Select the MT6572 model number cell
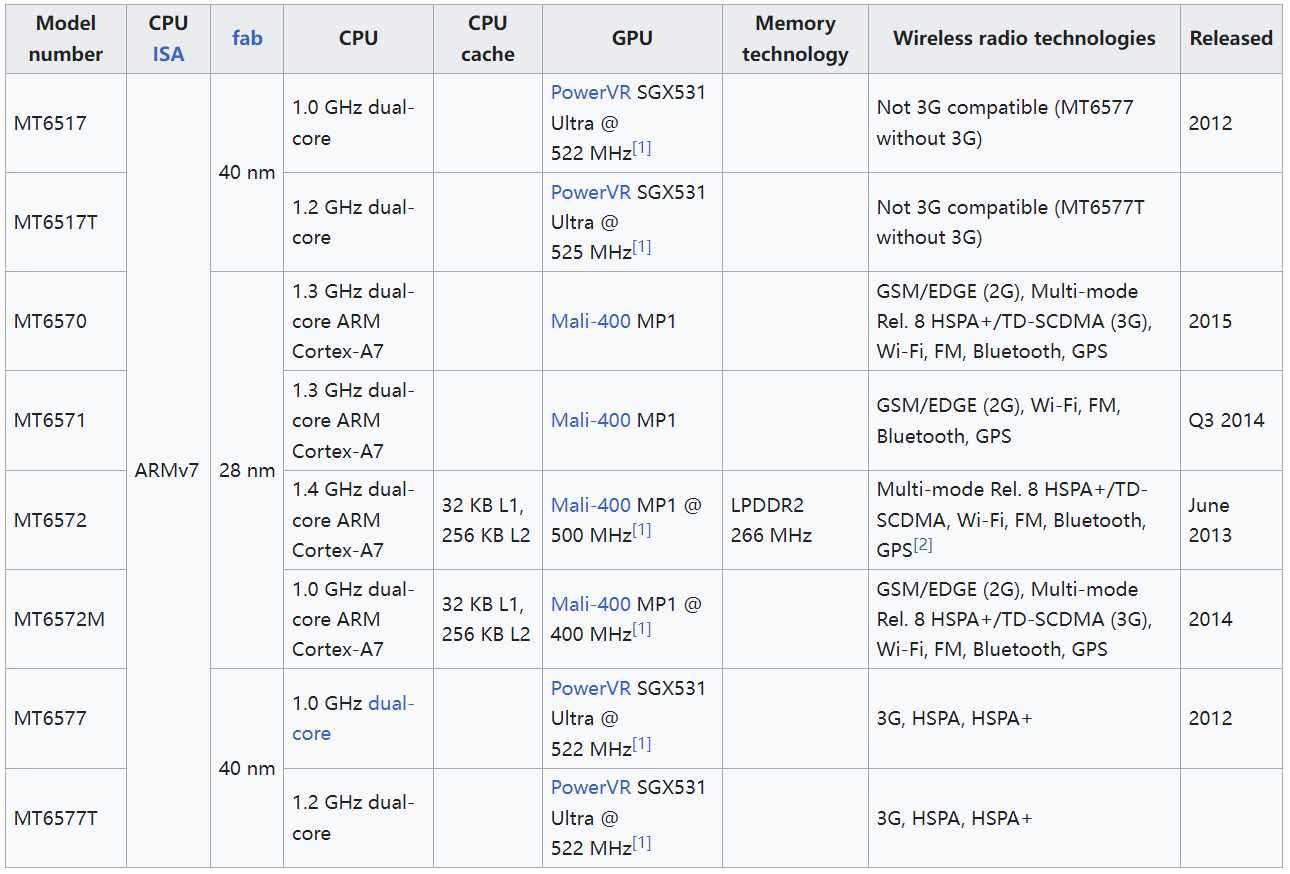 click(66, 520)
